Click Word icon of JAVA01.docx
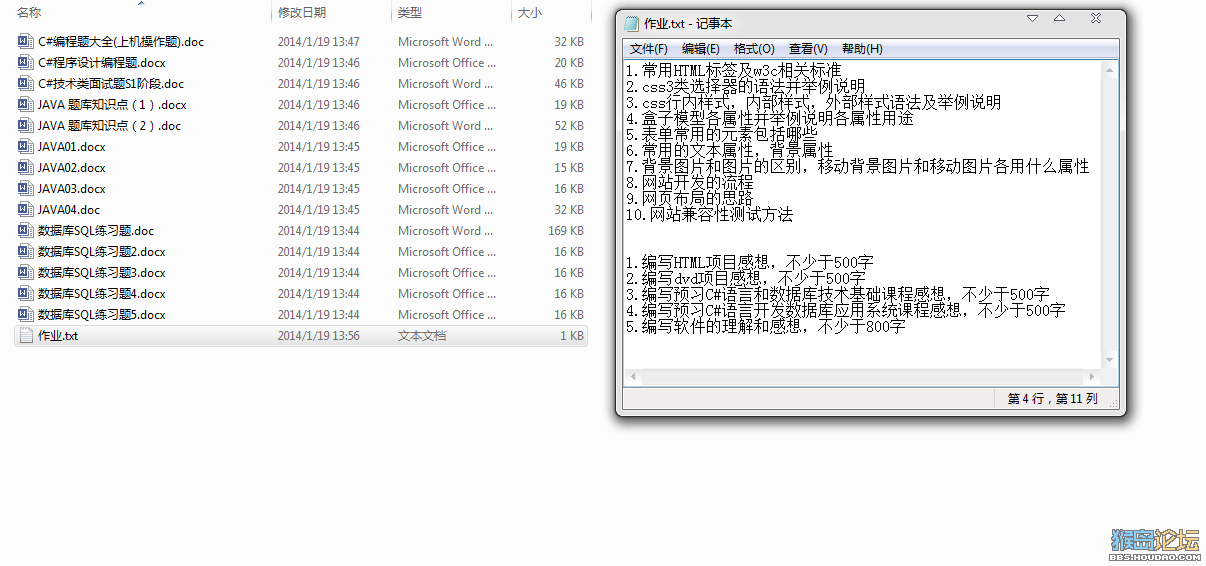Image resolution: width=1206 pixels, height=566 pixels. (26, 147)
